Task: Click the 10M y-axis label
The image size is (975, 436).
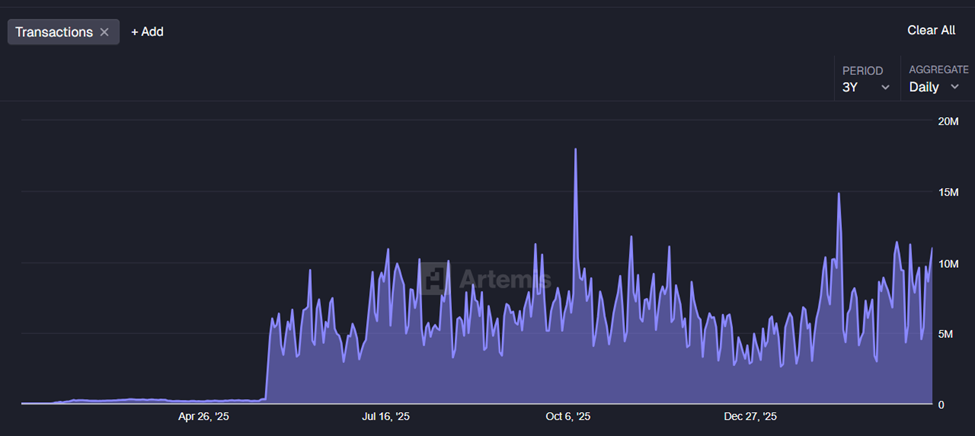Action: point(947,263)
